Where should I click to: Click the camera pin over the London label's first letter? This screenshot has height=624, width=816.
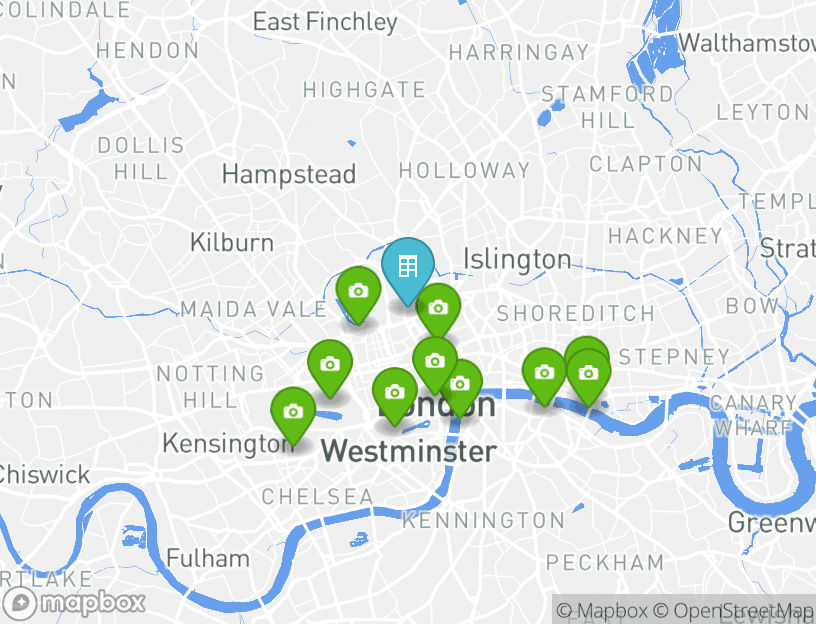394,392
